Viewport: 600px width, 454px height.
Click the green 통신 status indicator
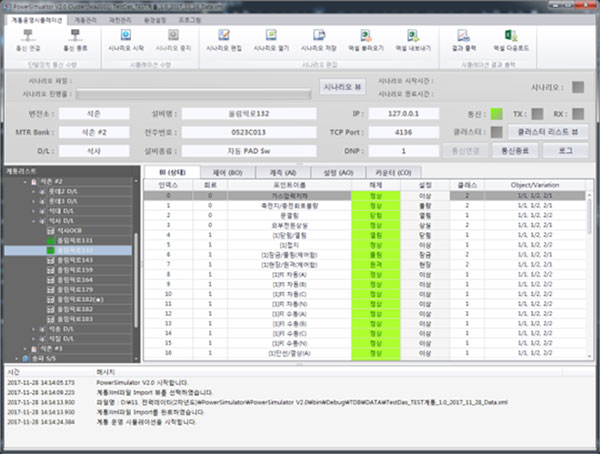click(x=495, y=113)
